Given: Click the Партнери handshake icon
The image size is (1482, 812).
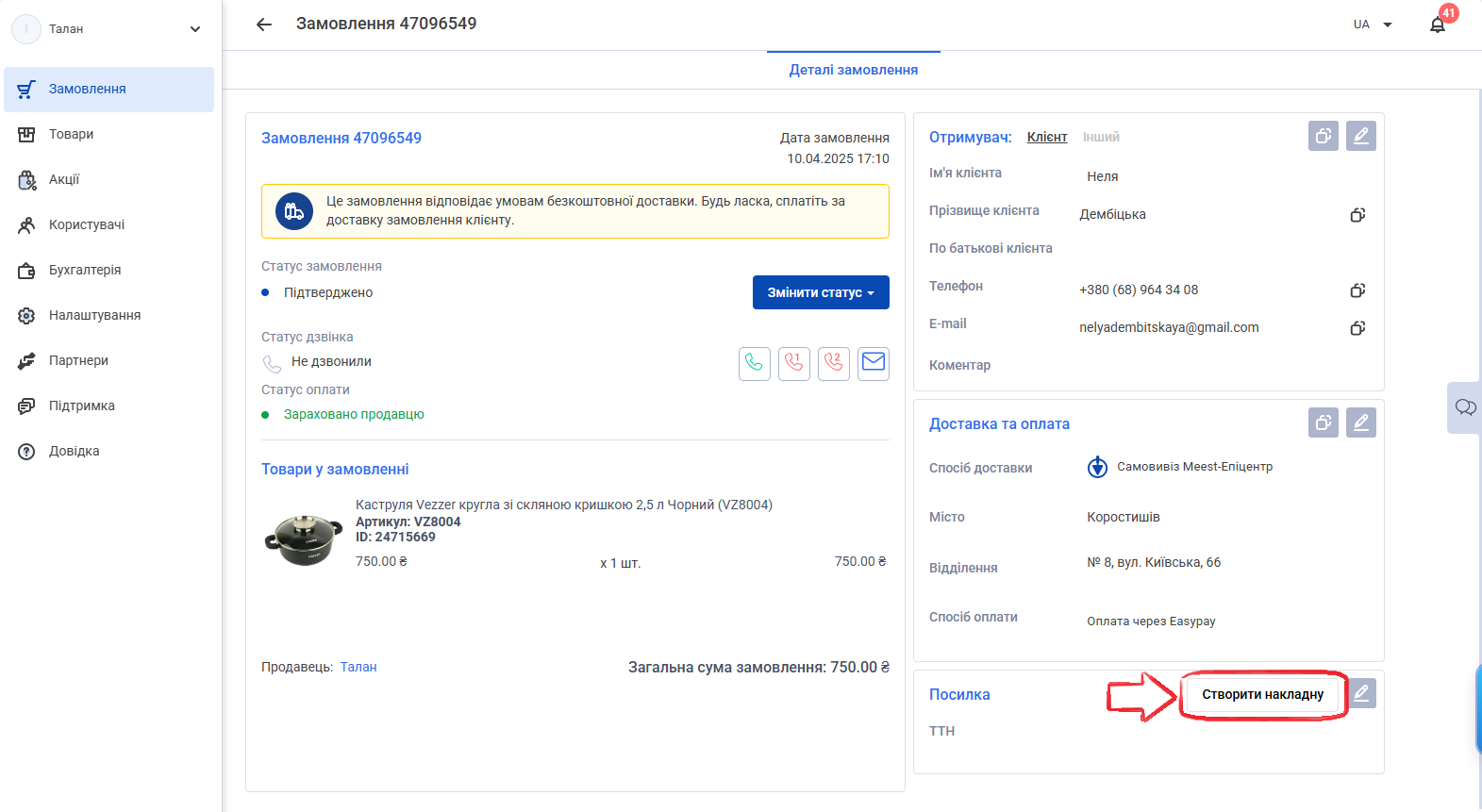Looking at the screenshot, I should pyautogui.click(x=26, y=360).
